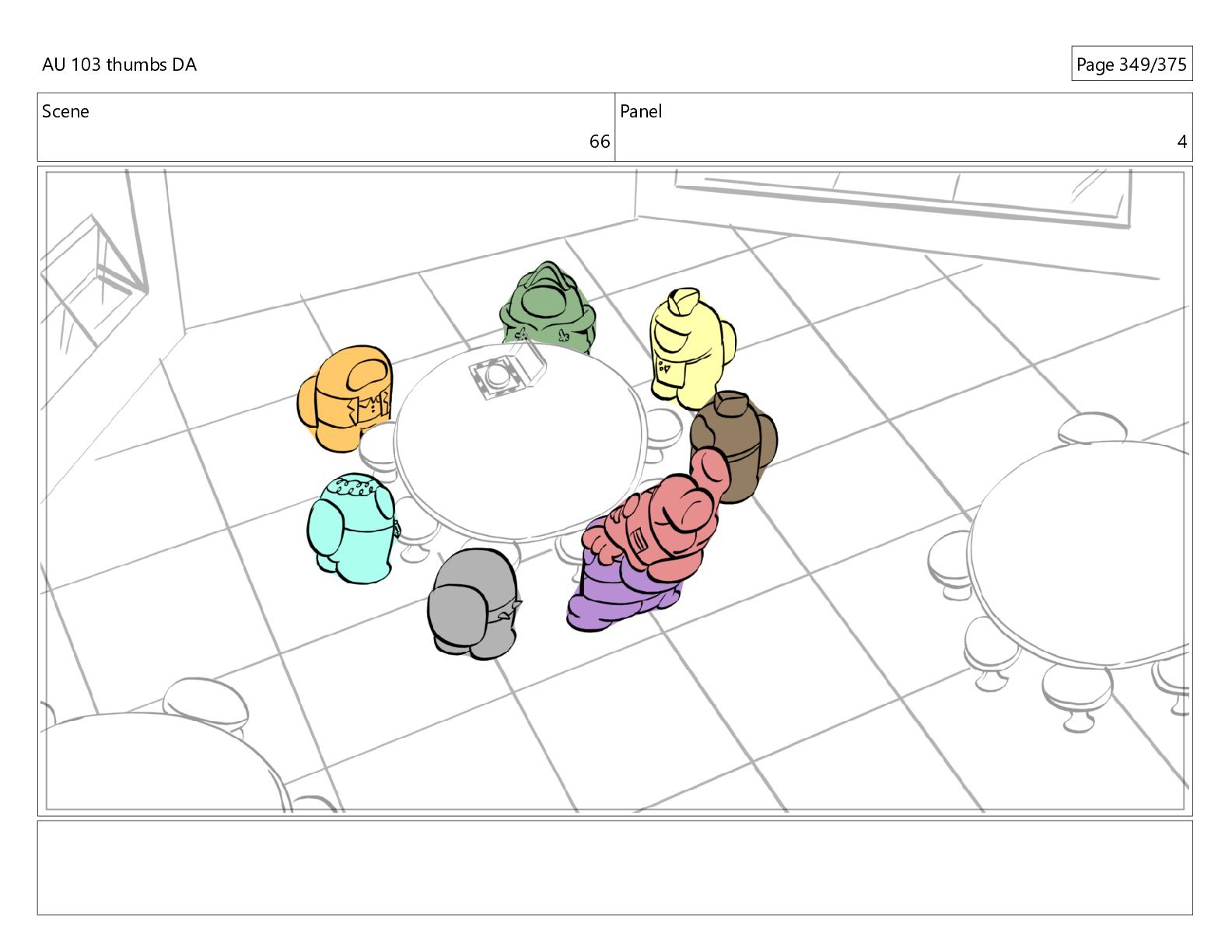Click the 'AU 103 thumbs DA' title text
The height and width of the screenshot is (952, 1232).
[x=119, y=65]
